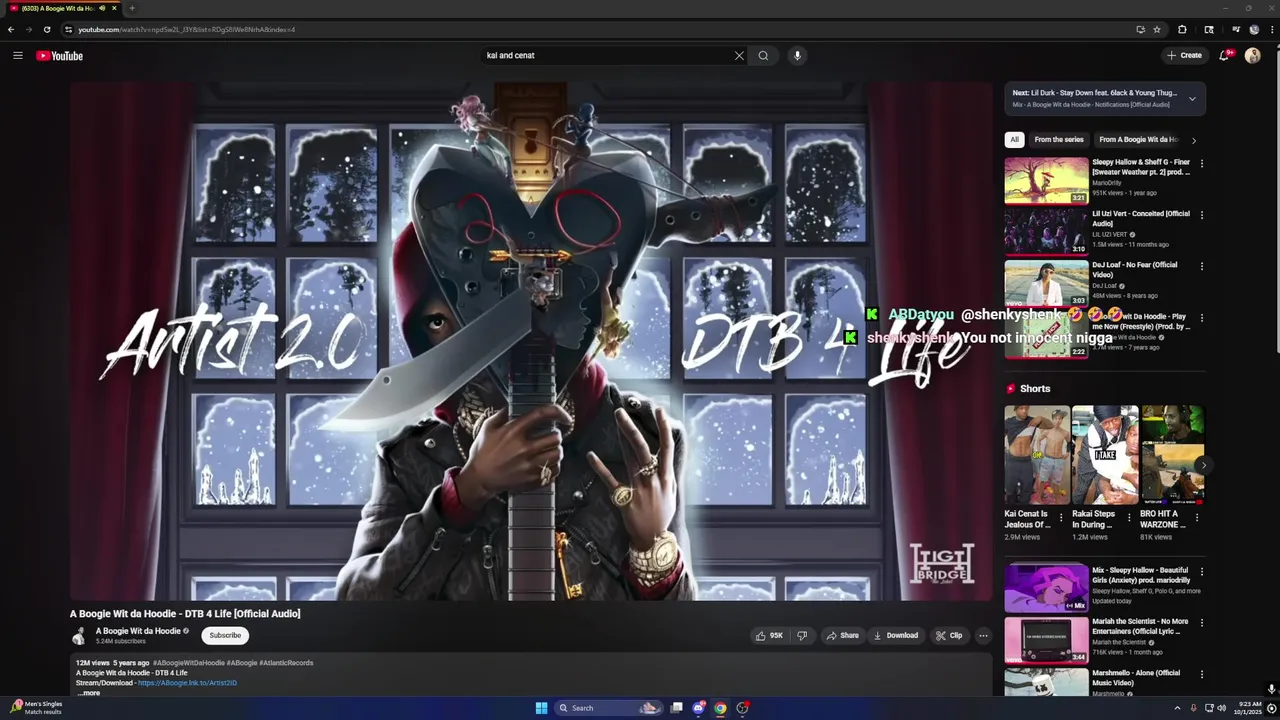Screen dimensions: 1280x720
Task: Show hidden system tray icons
Action: (1177, 708)
